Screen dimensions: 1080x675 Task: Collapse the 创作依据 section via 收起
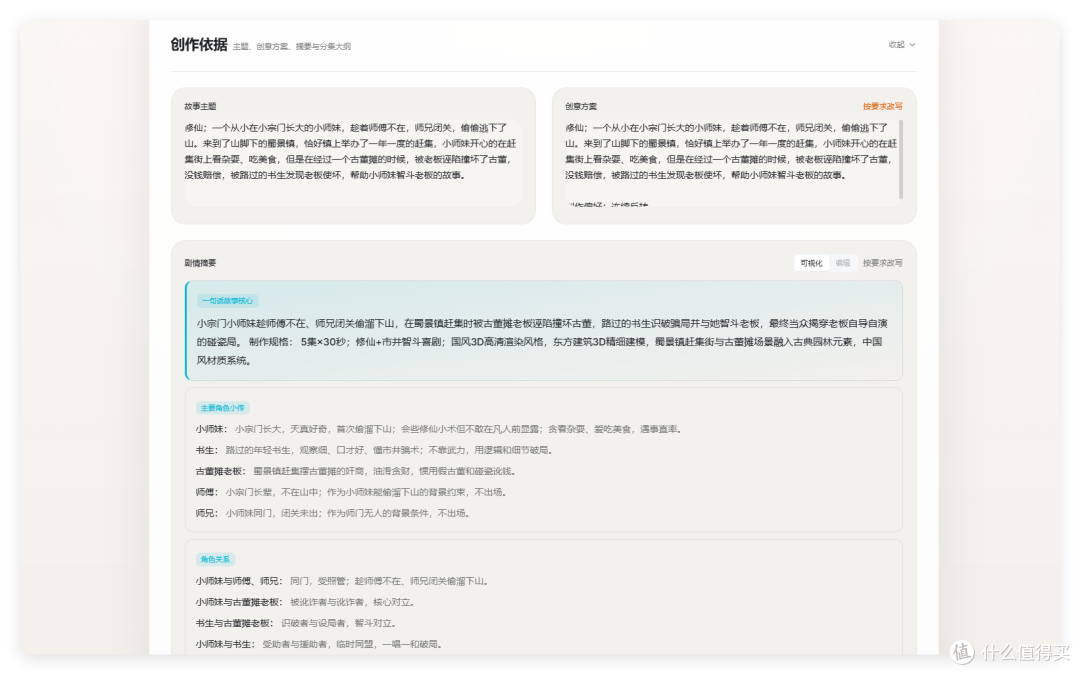tap(902, 45)
